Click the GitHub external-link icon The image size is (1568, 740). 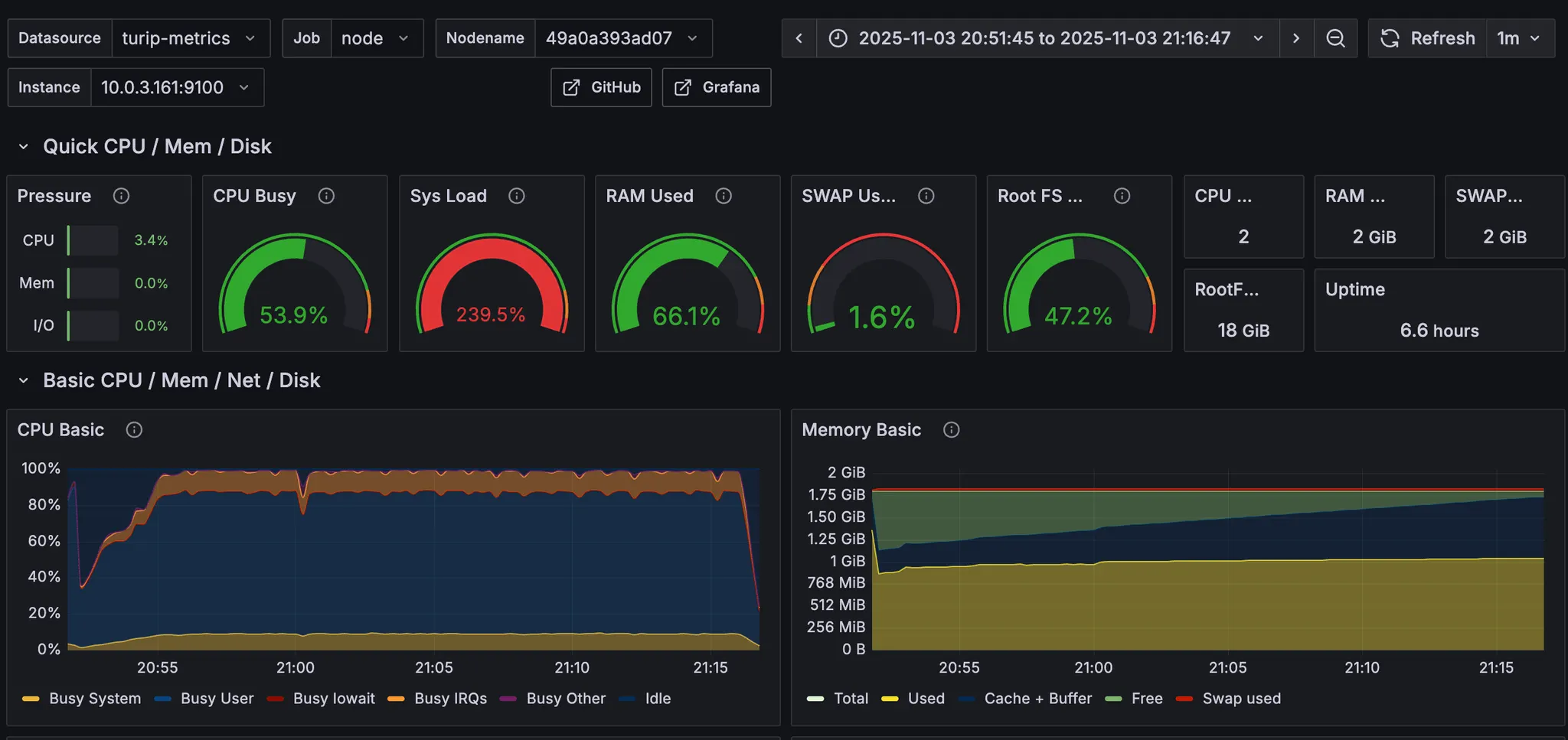point(571,87)
